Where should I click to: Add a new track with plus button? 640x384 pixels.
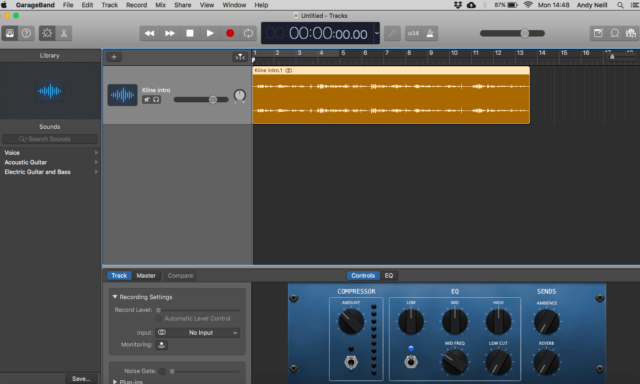114,57
